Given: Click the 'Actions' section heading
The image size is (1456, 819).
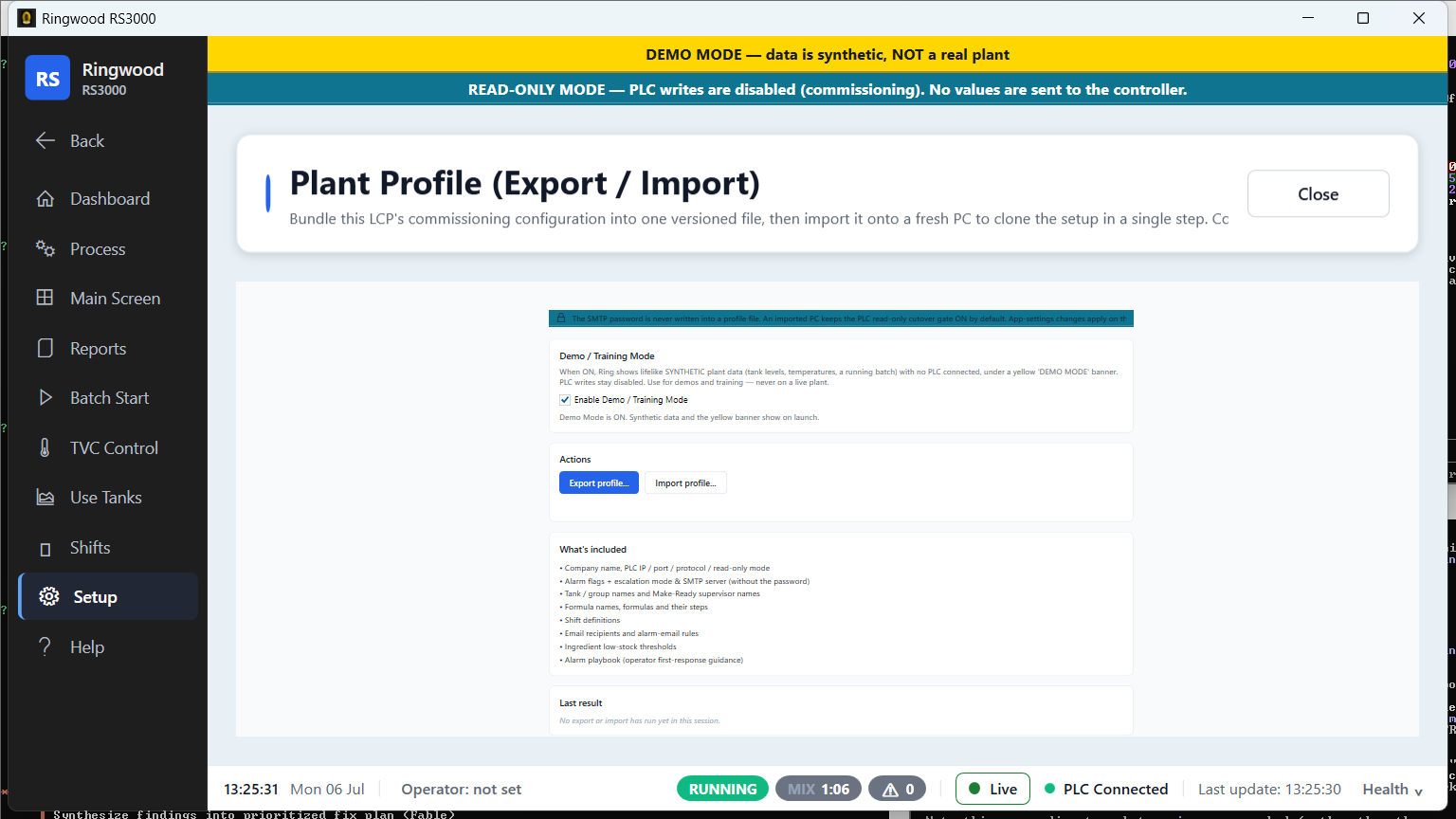Looking at the screenshot, I should [575, 460].
